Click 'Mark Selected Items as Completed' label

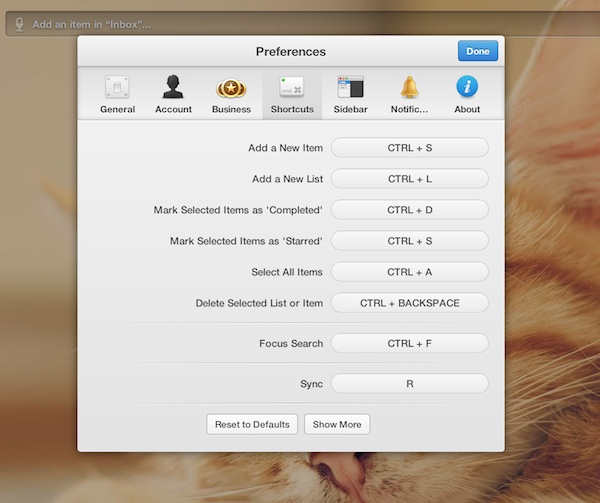238,210
